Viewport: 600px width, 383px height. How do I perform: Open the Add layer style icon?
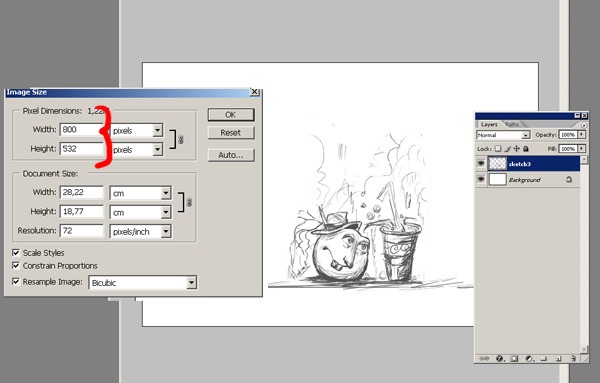tap(500, 359)
